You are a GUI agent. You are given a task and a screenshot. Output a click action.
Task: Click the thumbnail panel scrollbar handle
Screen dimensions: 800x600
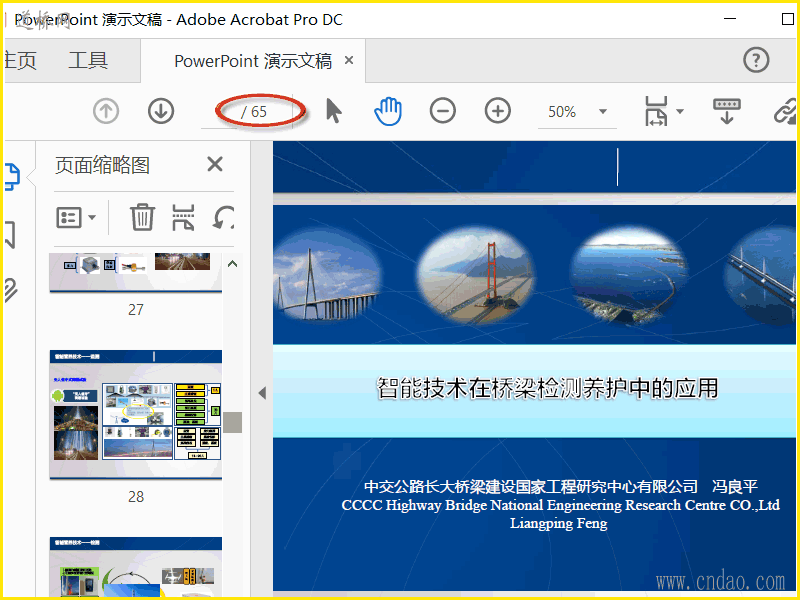click(232, 422)
